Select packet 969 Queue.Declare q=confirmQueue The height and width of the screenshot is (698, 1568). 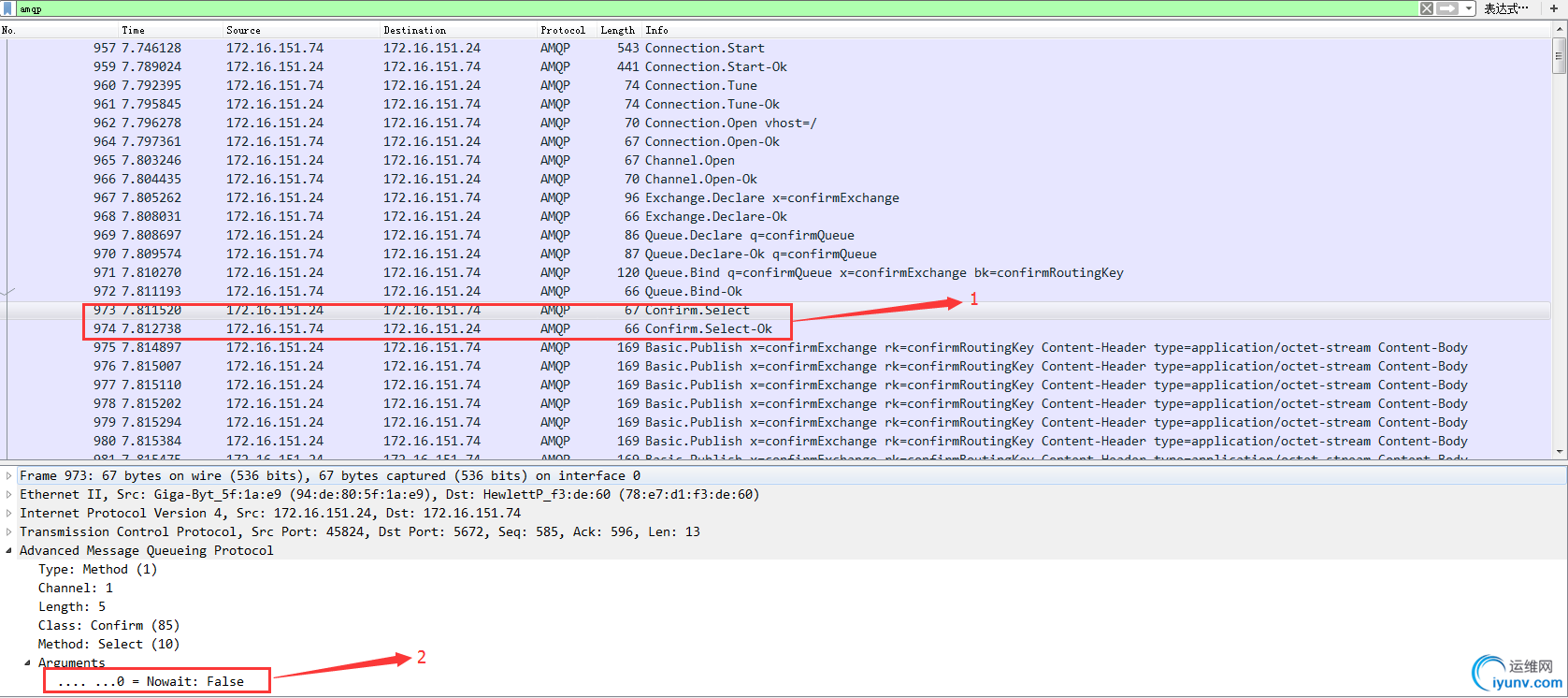pyautogui.click(x=776, y=235)
